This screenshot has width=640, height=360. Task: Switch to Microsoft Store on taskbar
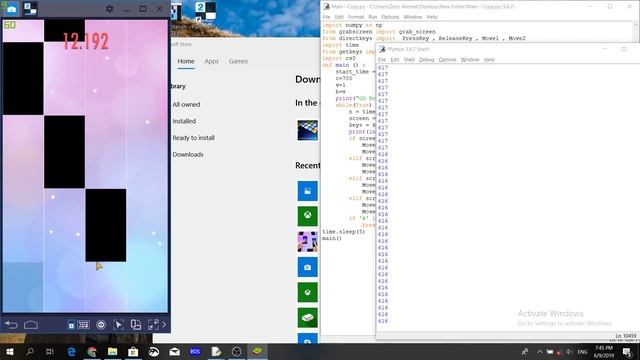(133, 351)
